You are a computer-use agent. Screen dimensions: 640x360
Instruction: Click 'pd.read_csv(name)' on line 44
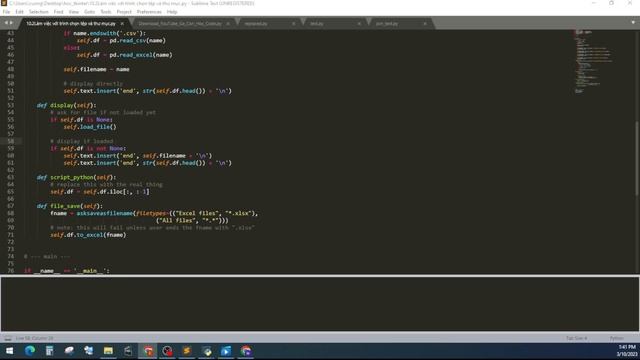click(138, 40)
